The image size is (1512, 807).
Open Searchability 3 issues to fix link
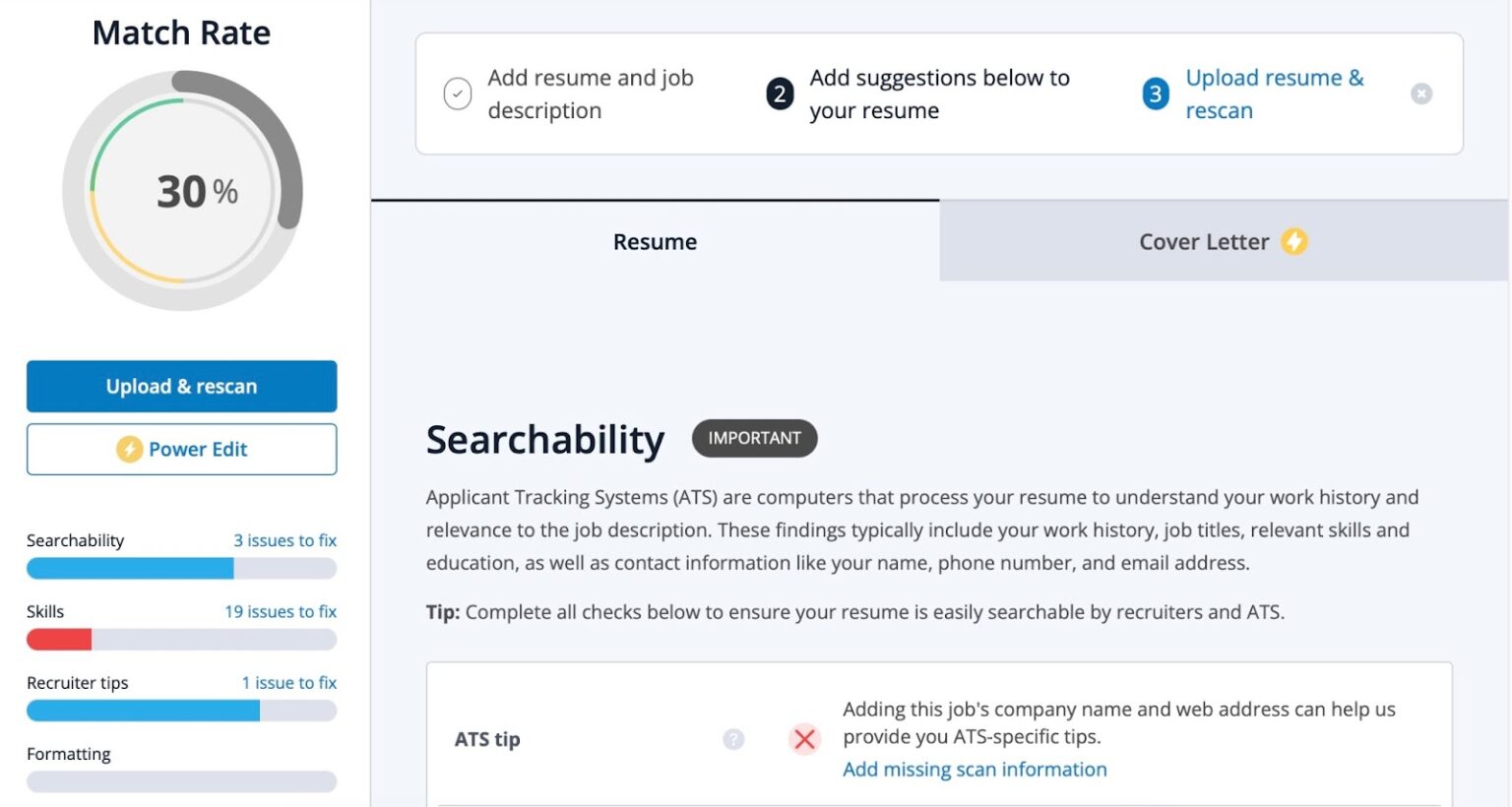point(284,540)
